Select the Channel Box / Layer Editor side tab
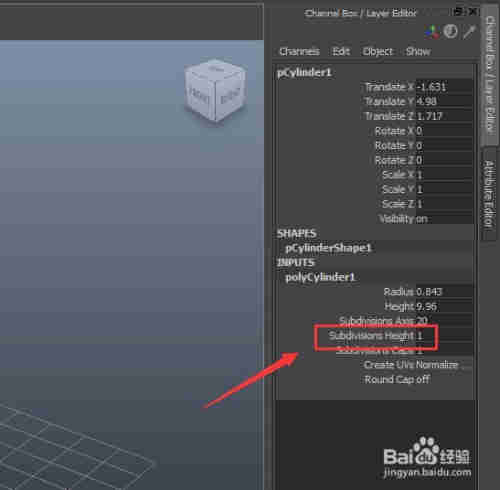The width and height of the screenshot is (500, 490). pyautogui.click(x=490, y=75)
